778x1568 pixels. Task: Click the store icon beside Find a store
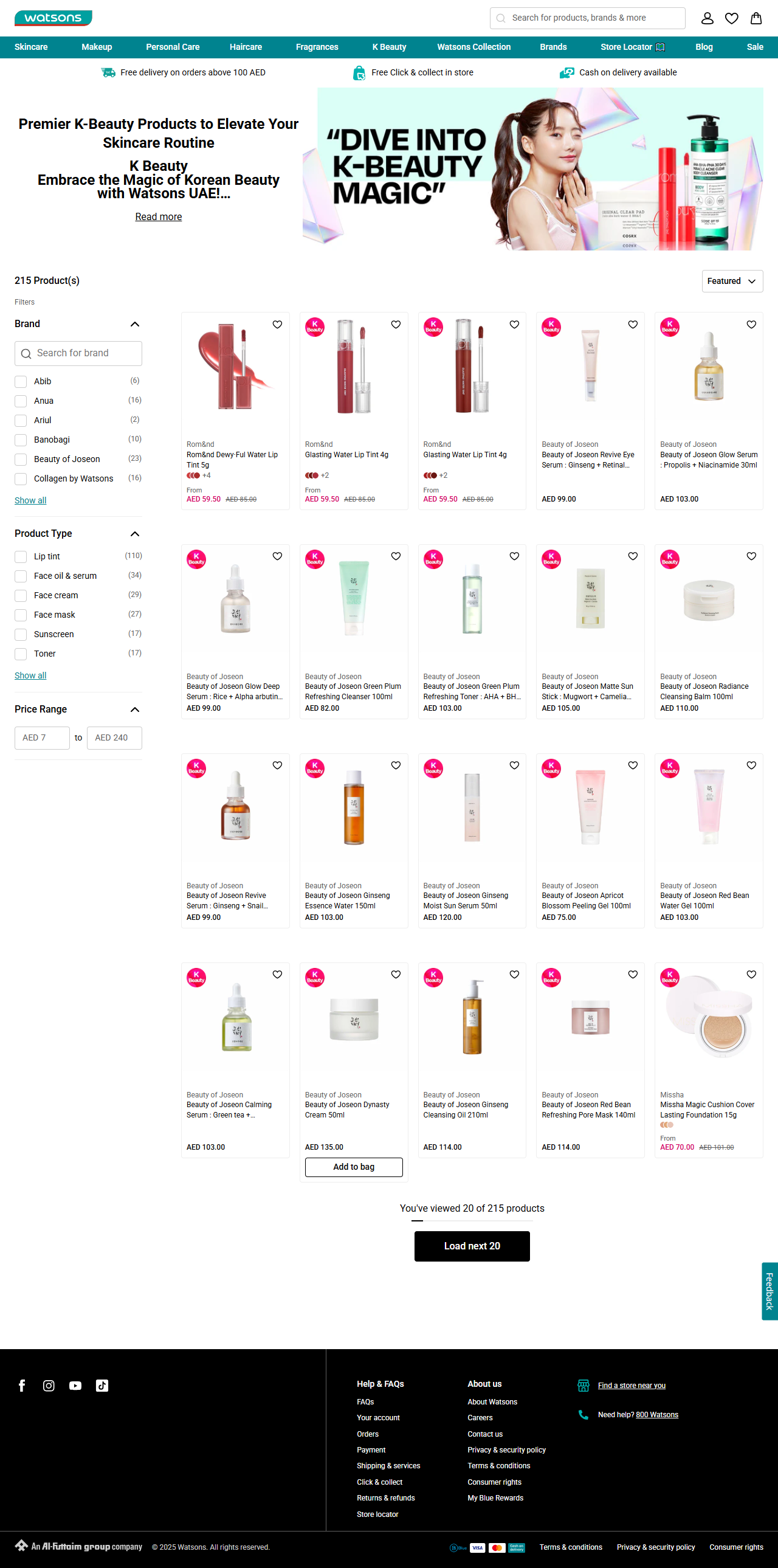point(583,1386)
